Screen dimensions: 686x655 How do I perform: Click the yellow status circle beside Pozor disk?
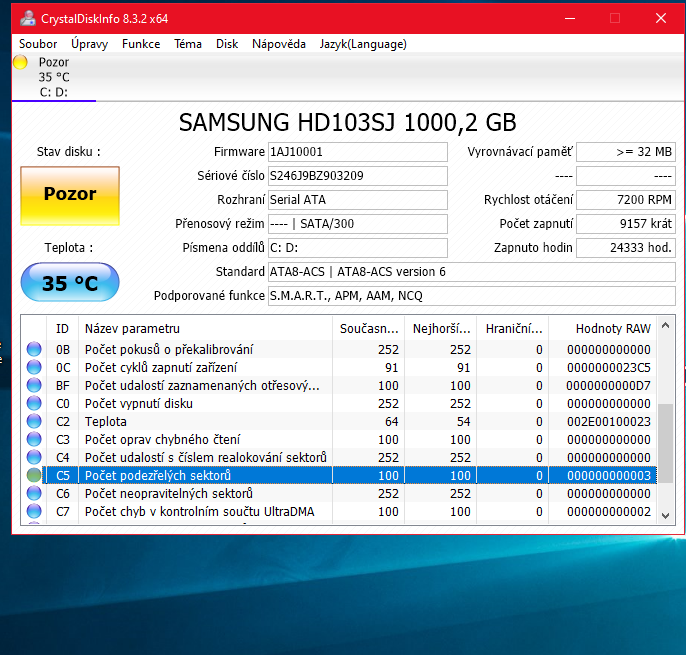tap(20, 63)
